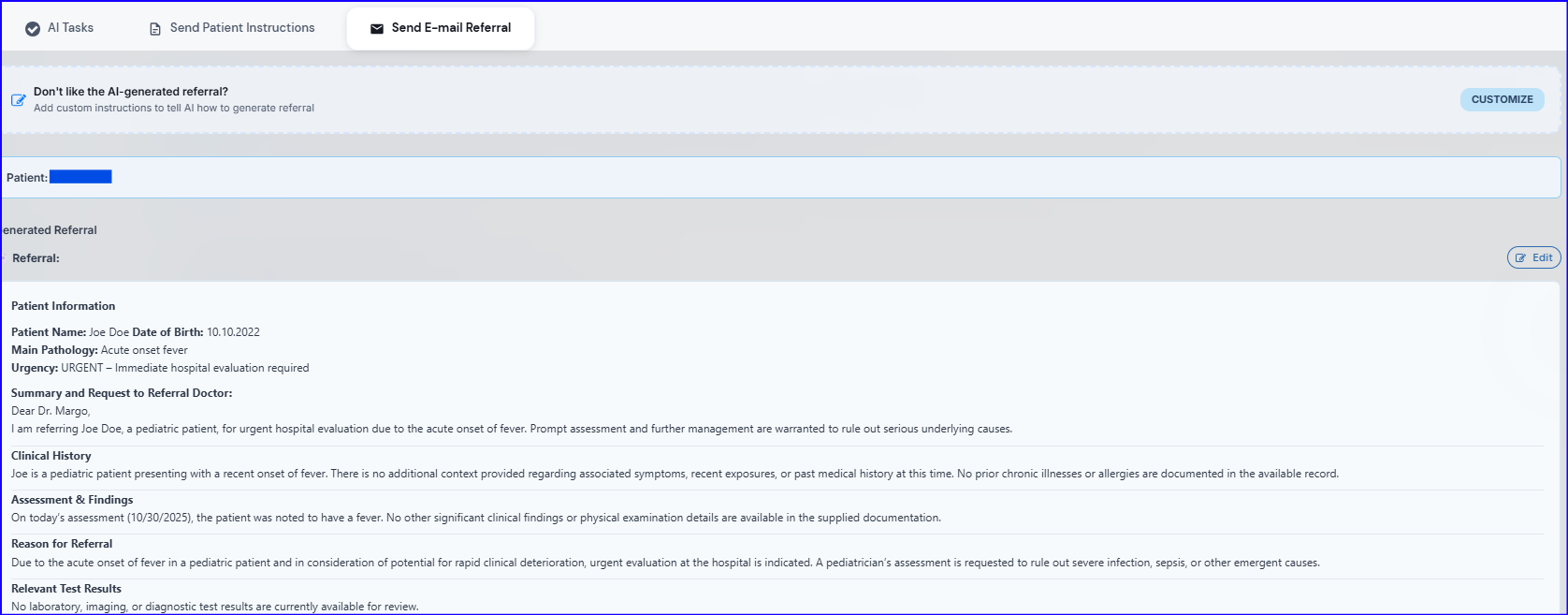Click the On today's assessment sentence
The image size is (1568, 615).
[x=476, y=518]
